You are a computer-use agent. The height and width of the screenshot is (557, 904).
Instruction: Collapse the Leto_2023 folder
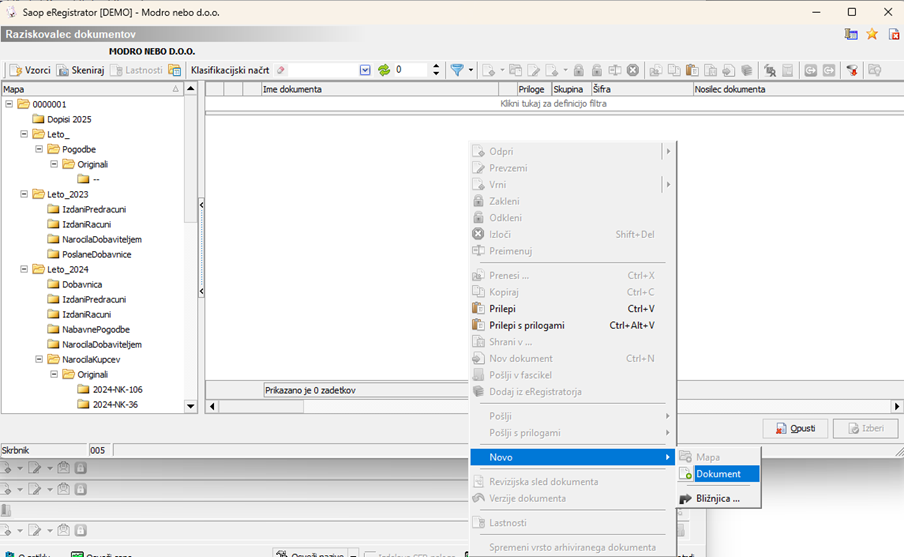(25, 194)
